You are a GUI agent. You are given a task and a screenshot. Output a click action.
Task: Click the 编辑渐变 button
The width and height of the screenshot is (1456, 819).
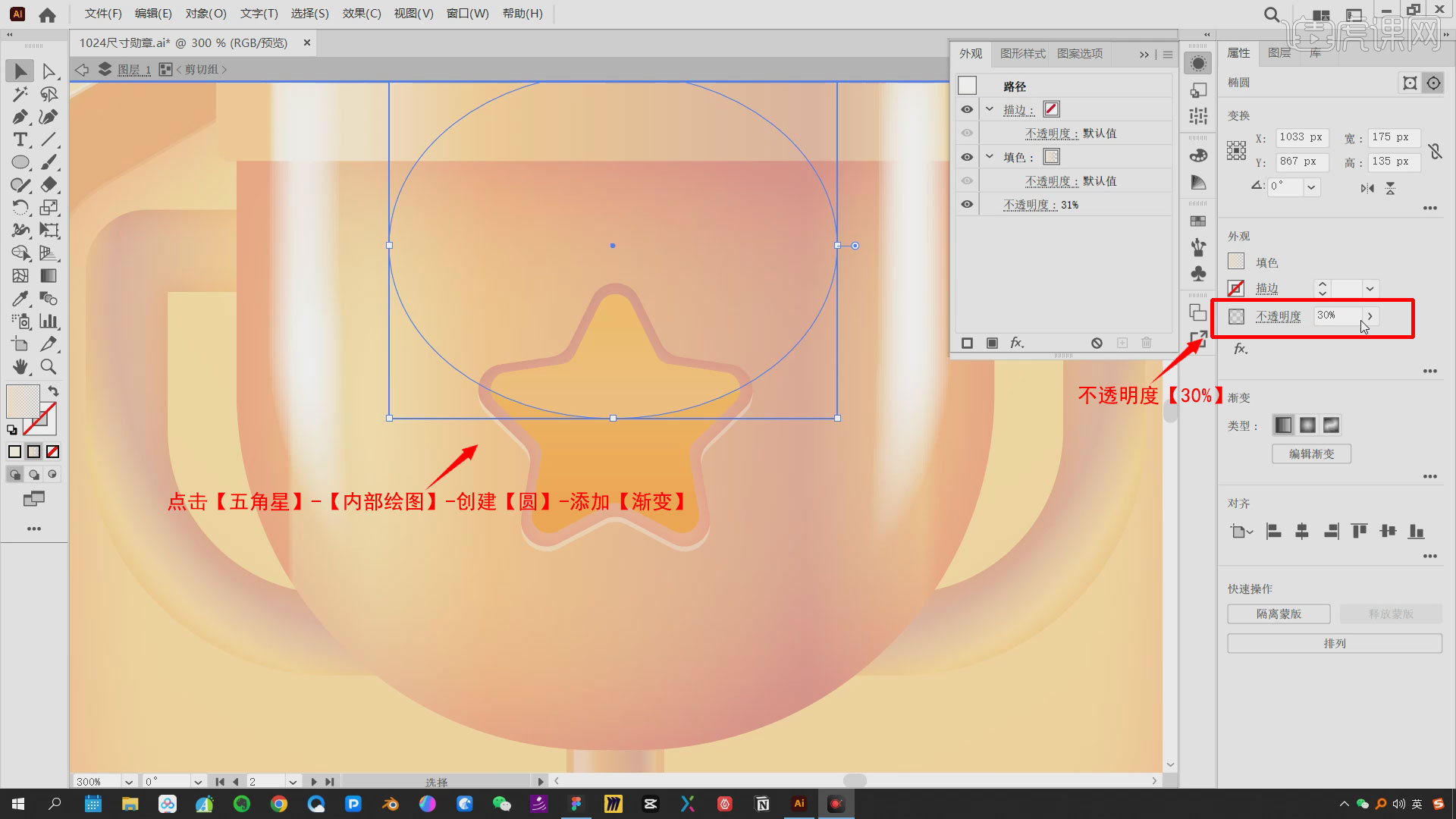coord(1311,454)
